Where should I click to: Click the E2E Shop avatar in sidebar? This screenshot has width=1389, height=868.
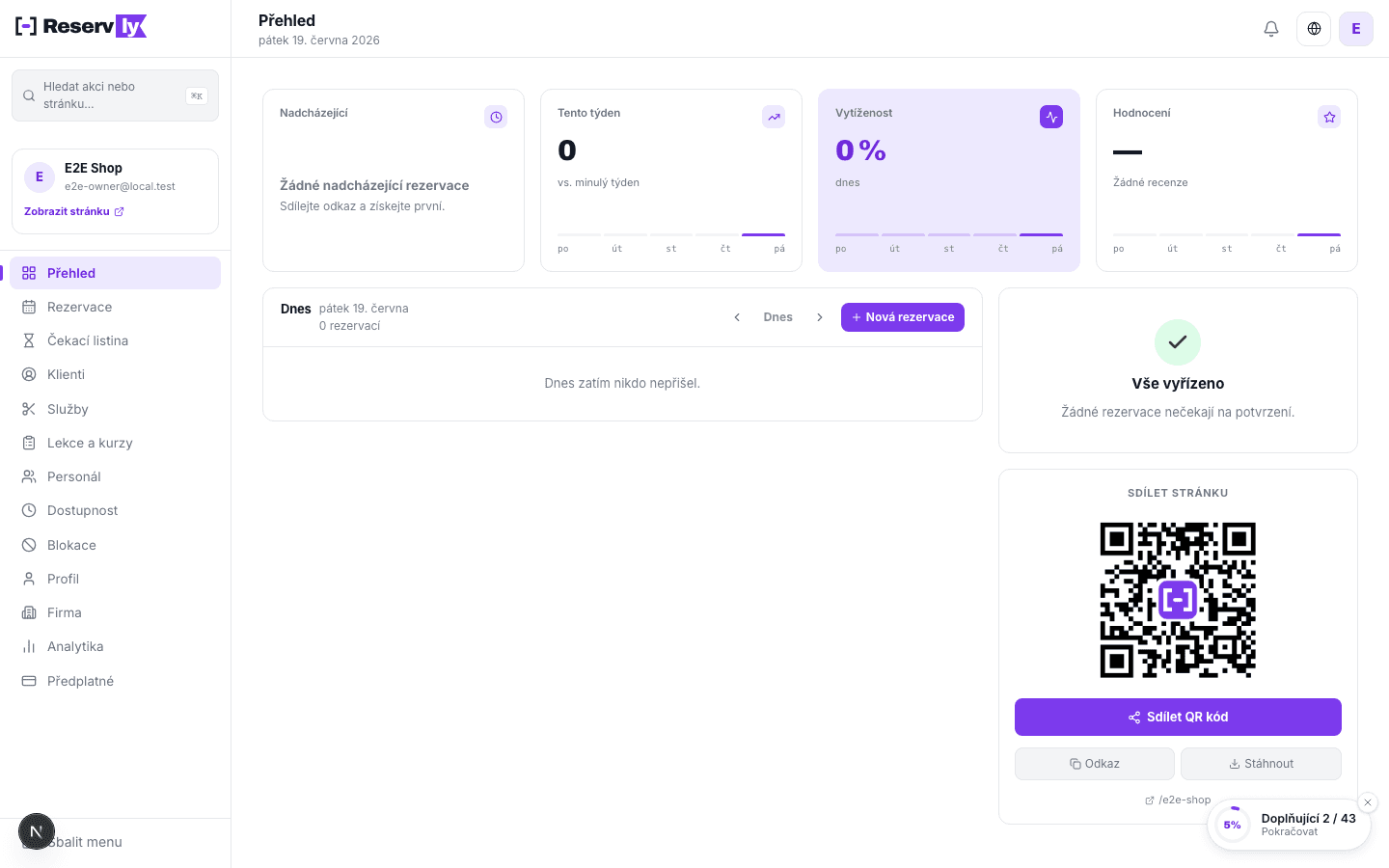click(40, 176)
